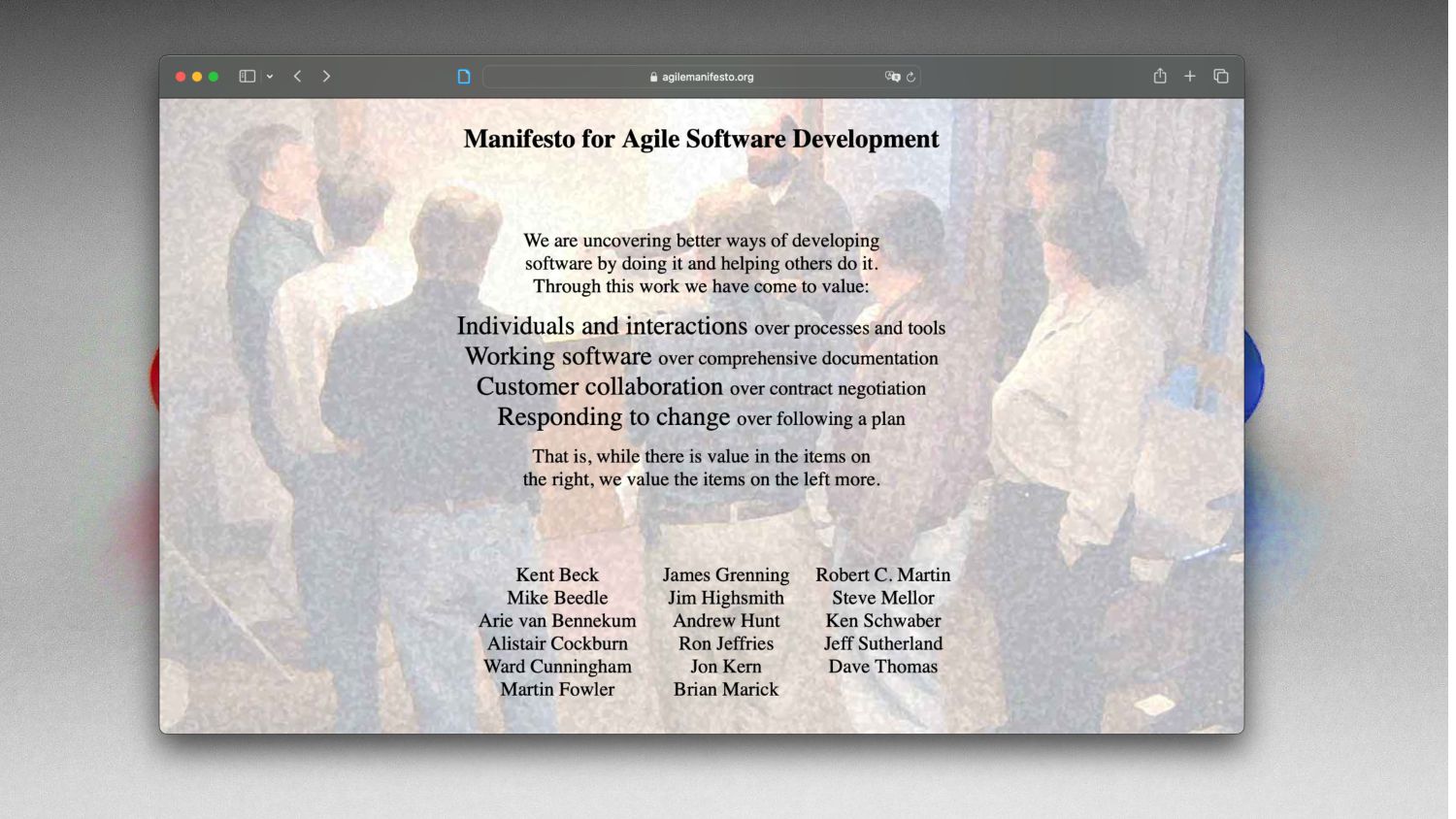The height and width of the screenshot is (819, 1456).
Task: Click the lock icon in address bar
Action: point(653,78)
